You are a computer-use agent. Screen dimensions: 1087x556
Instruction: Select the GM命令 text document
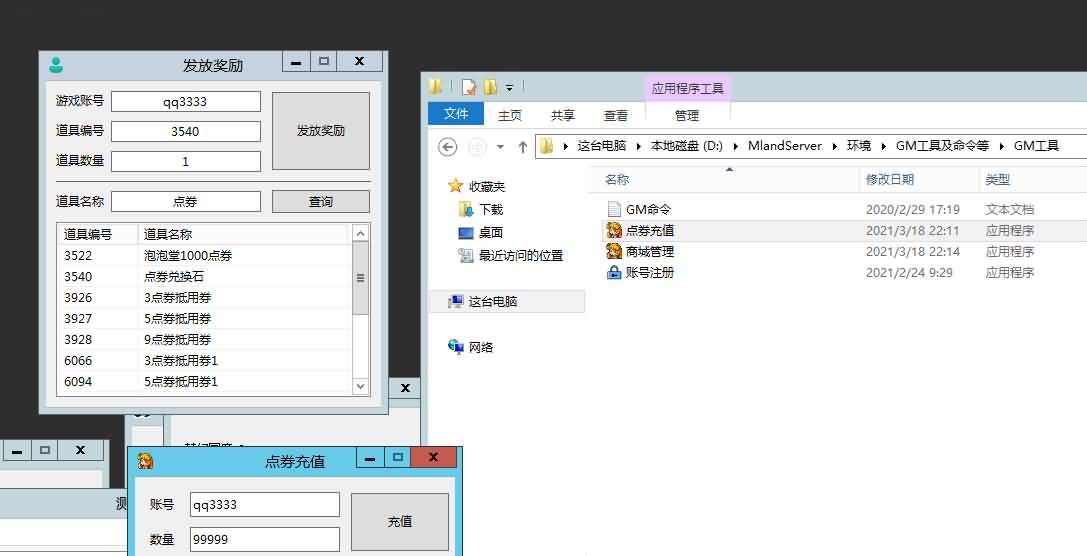(648, 210)
